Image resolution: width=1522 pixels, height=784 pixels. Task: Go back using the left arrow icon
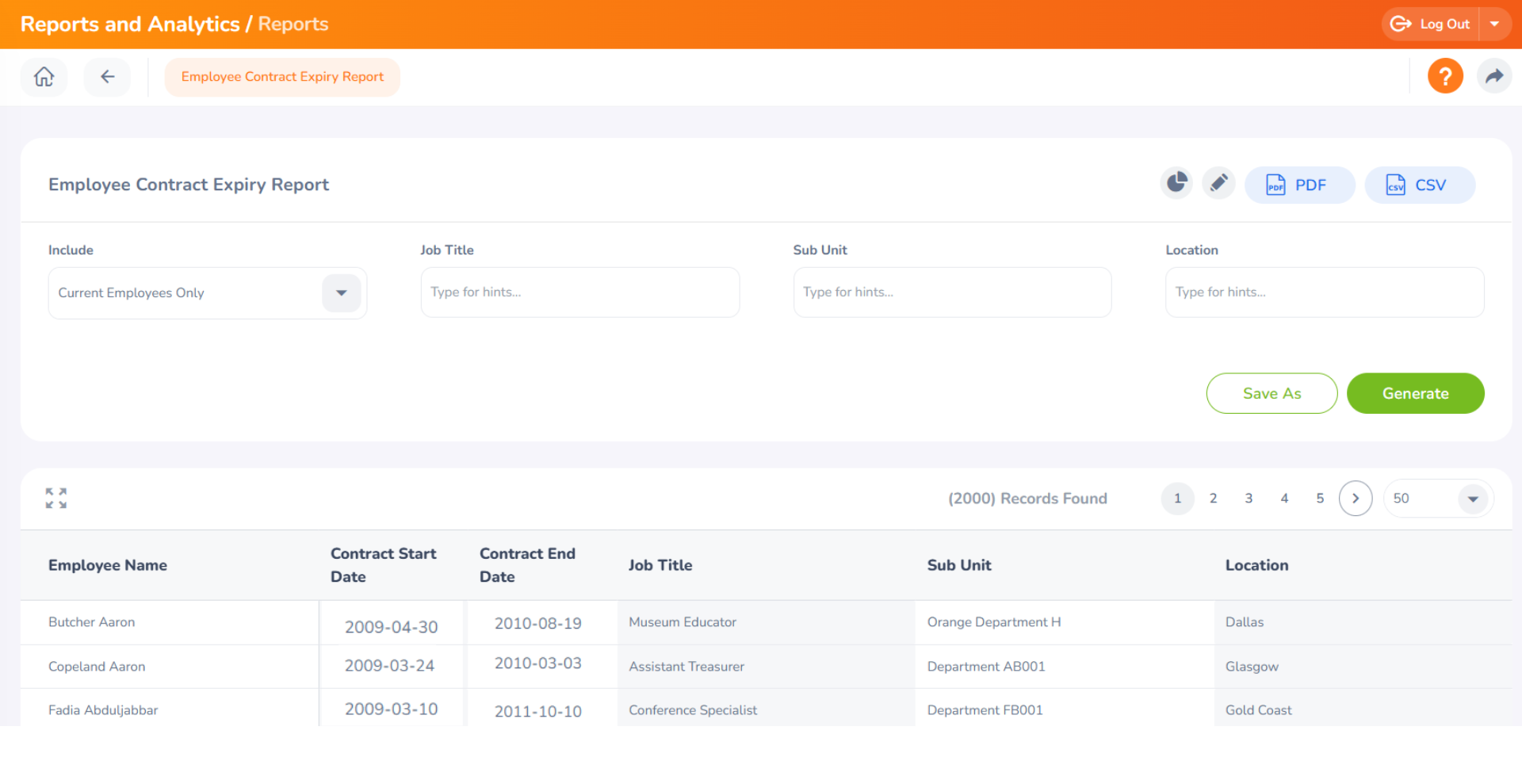[108, 77]
